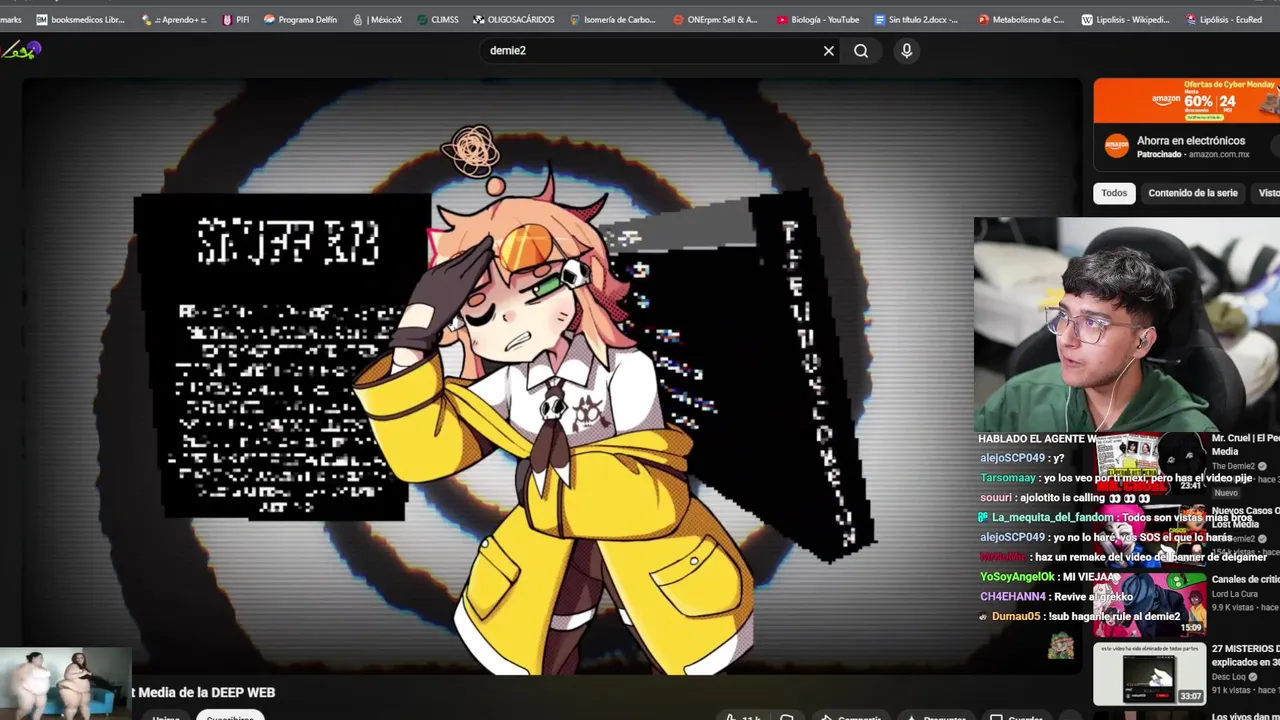Open Biología - YouTube bookmark

817,19
